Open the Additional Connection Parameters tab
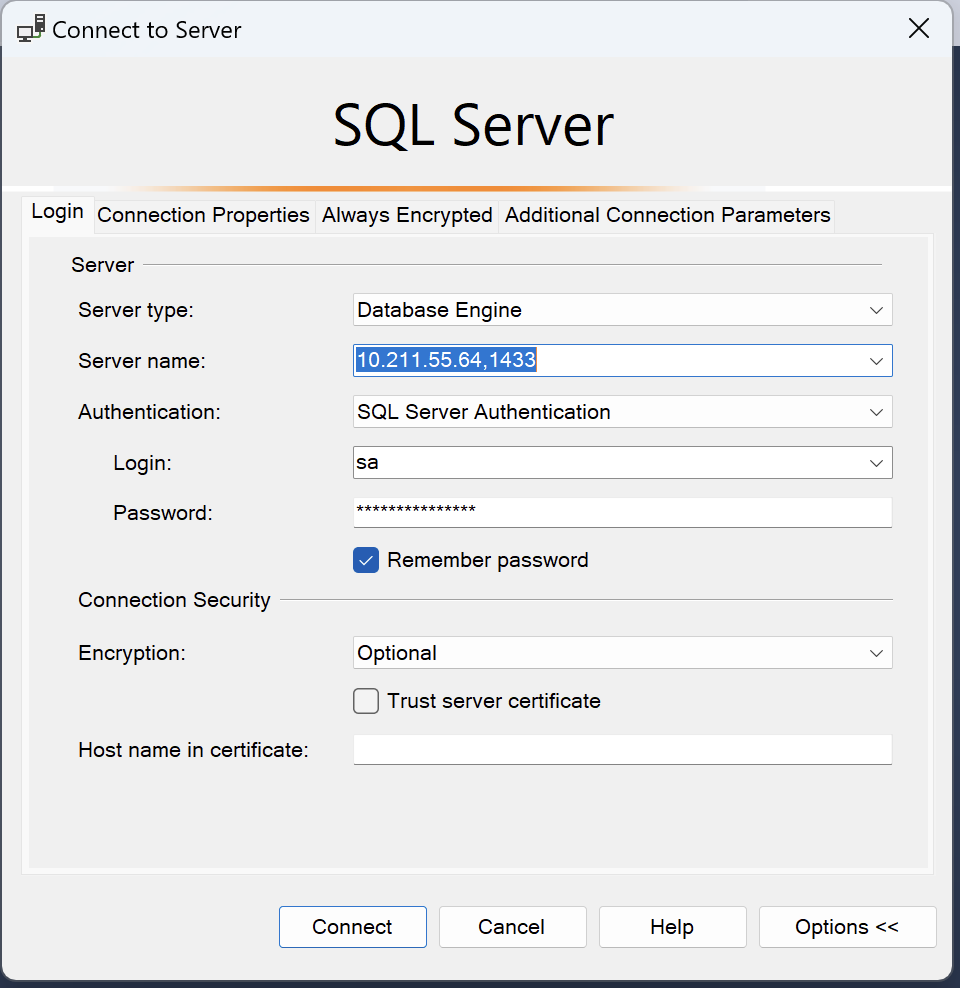The height and width of the screenshot is (988, 960). [x=667, y=215]
